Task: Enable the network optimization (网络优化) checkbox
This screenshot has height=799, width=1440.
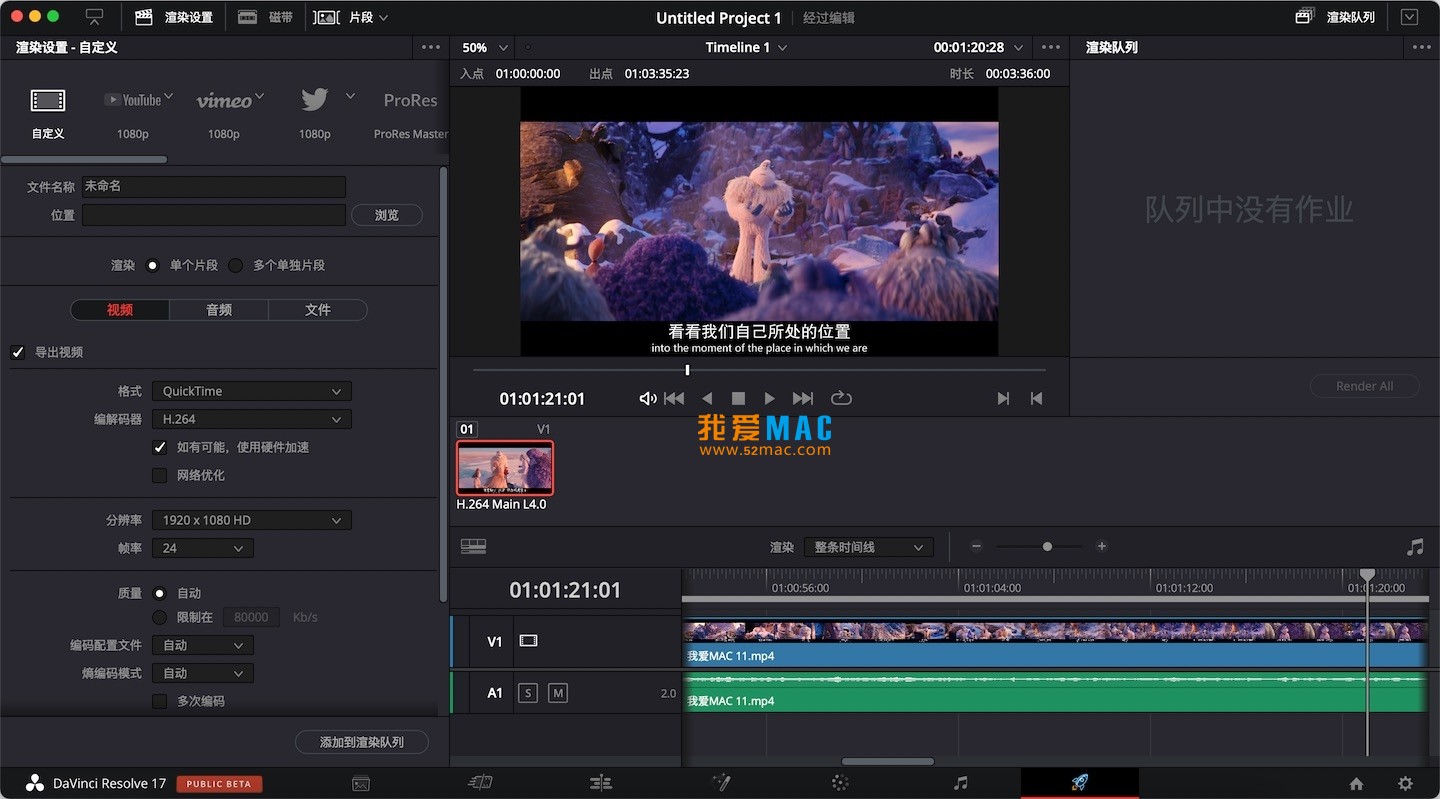Action: pos(159,475)
